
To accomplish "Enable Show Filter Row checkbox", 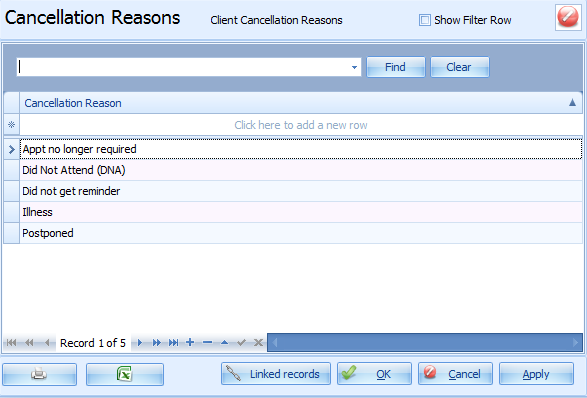I will 425,20.
